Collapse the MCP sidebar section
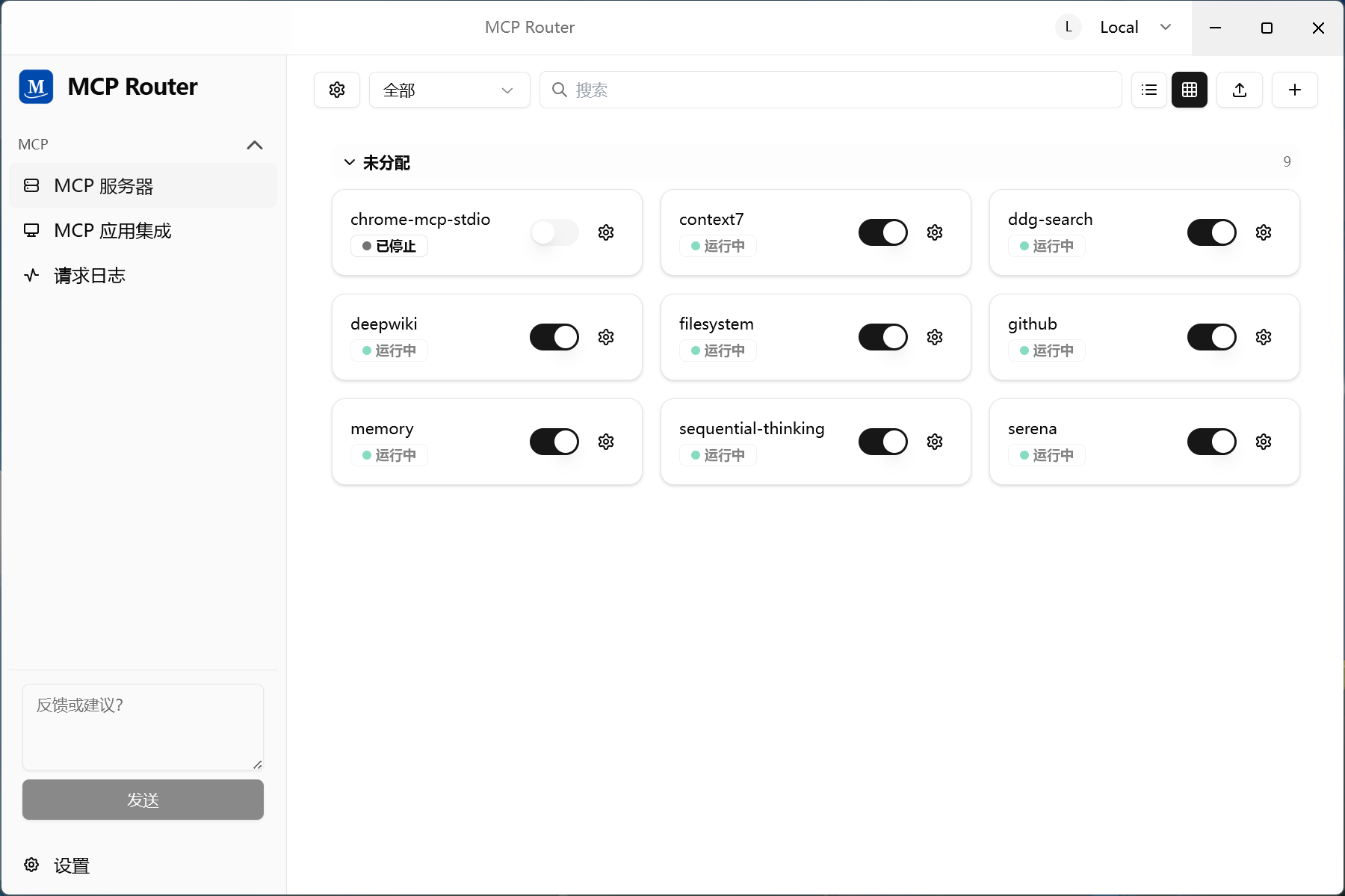Screen dimensions: 1345x896 tap(255, 145)
